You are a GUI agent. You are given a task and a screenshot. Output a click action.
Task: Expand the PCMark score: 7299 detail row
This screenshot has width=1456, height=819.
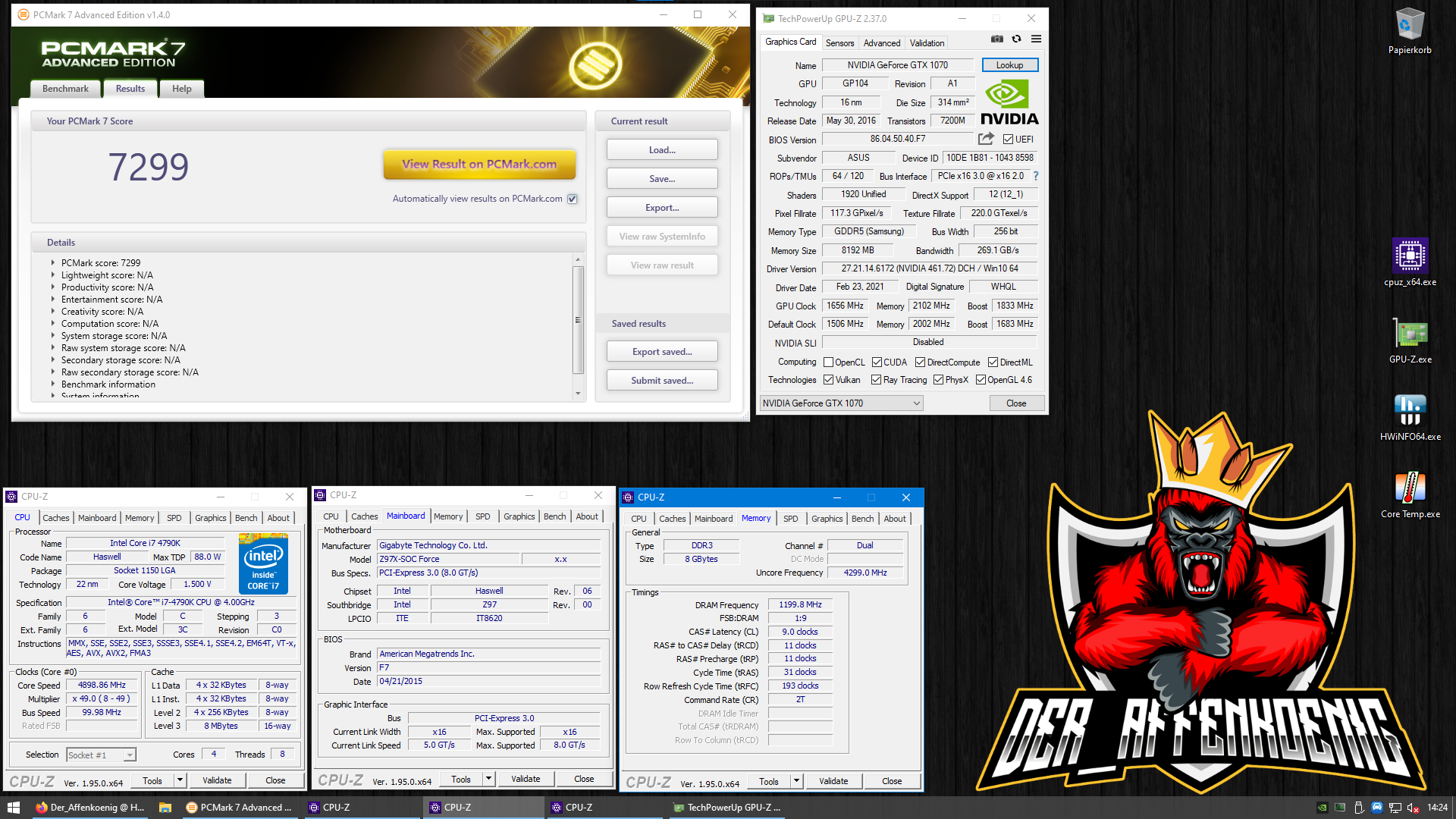(x=53, y=263)
